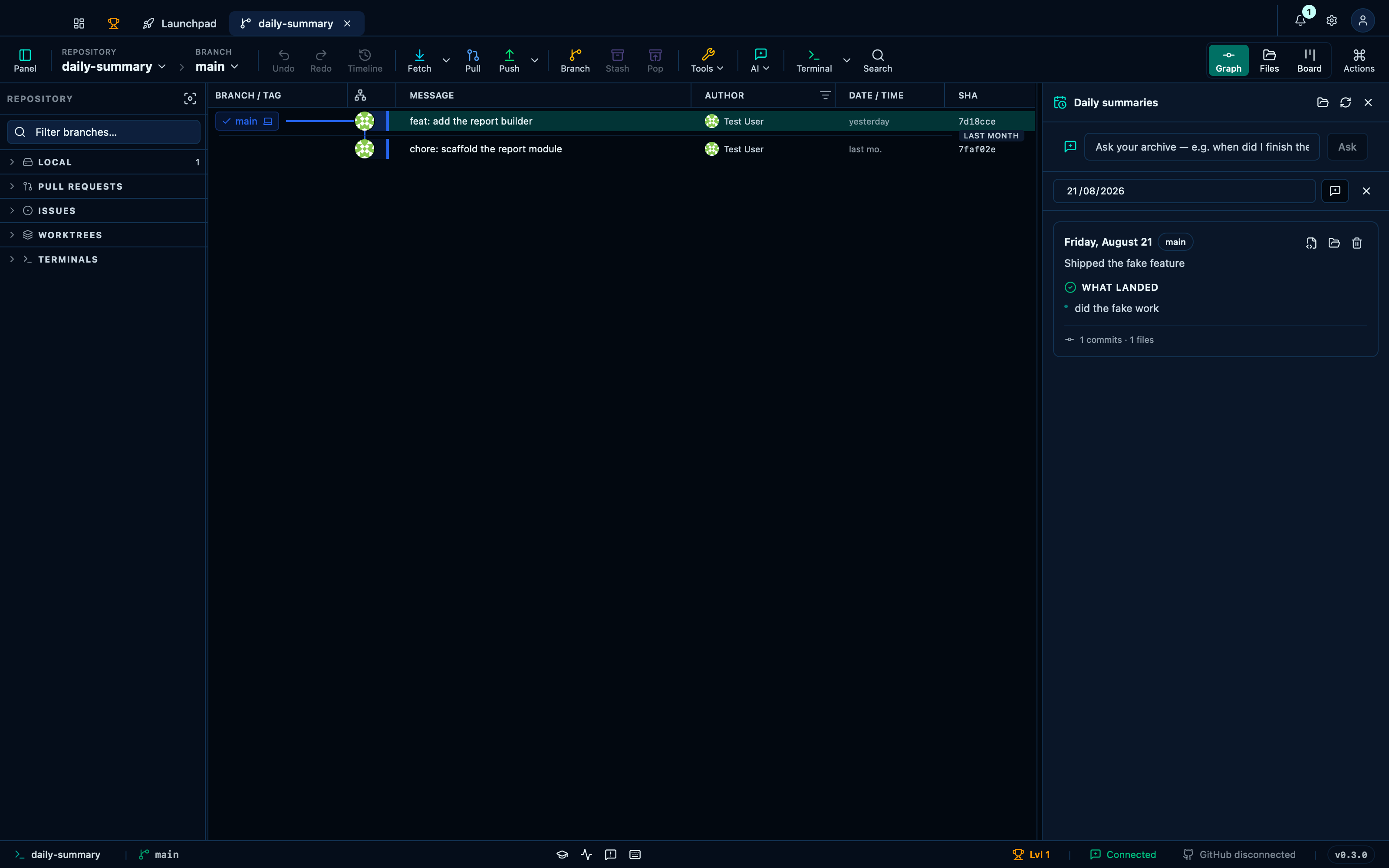Image resolution: width=1389 pixels, height=868 pixels.
Task: Create a new Branch
Action: point(575,60)
